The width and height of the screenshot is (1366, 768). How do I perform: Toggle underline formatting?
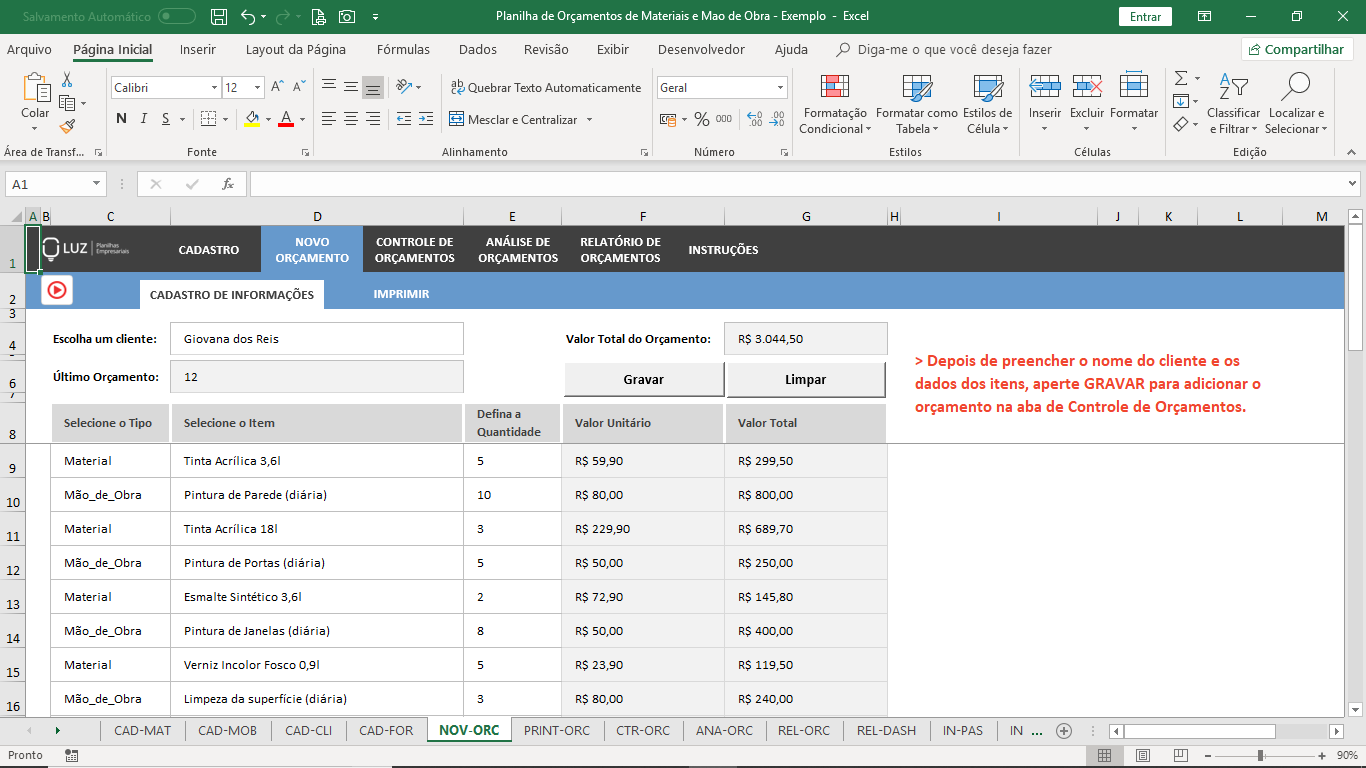click(x=166, y=119)
